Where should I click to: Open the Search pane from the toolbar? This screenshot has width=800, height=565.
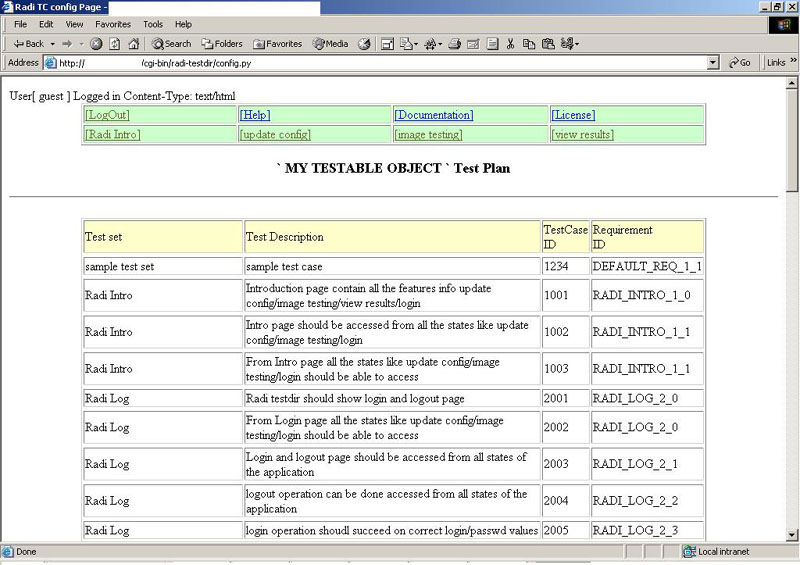tap(171, 44)
